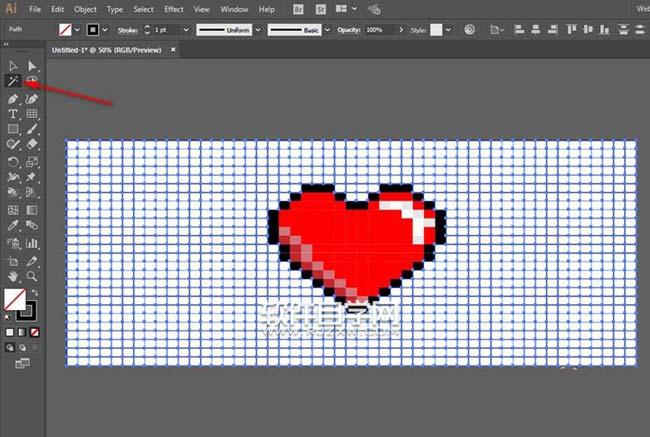Launch Adobe Bridge via Br icon

tap(298, 9)
